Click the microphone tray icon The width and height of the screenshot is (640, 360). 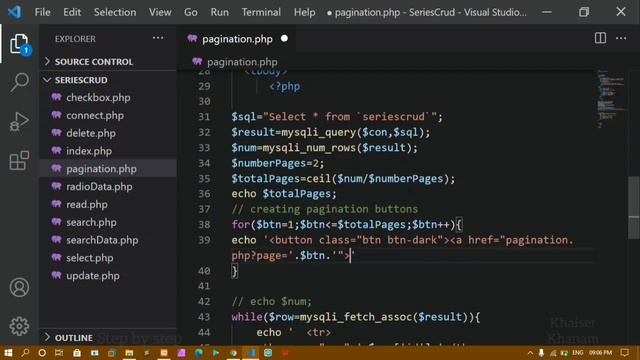[x=541, y=353]
